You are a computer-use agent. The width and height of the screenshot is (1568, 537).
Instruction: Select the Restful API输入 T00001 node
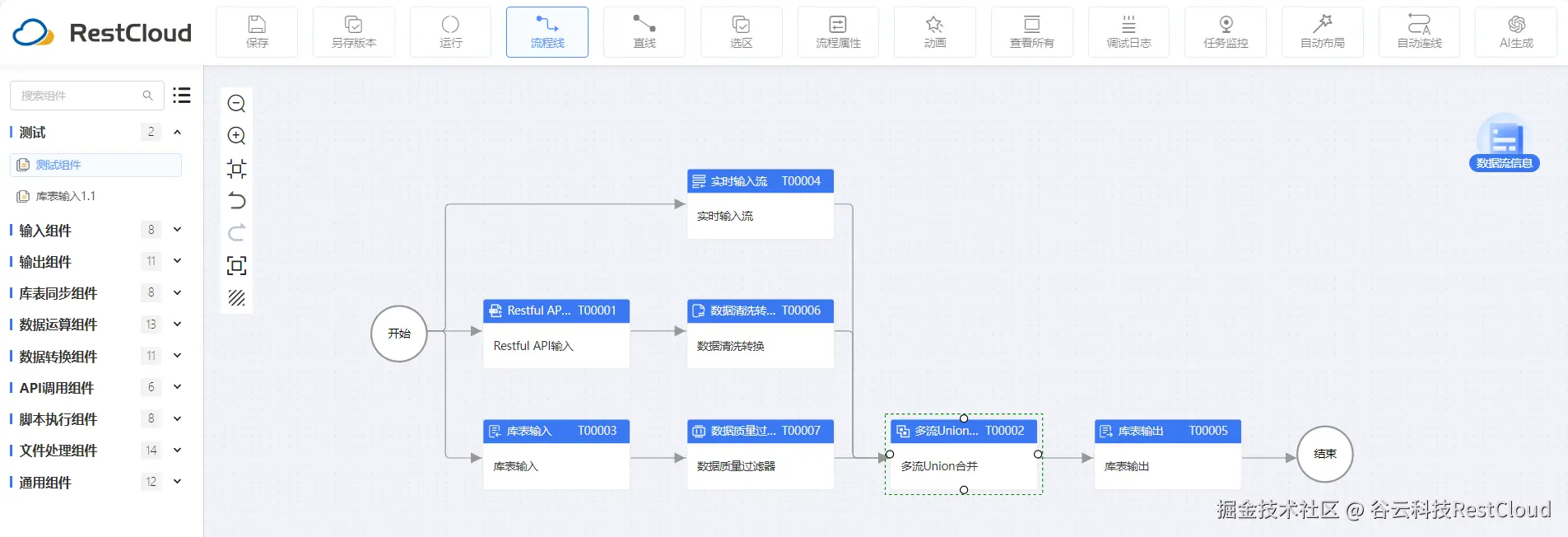click(556, 334)
